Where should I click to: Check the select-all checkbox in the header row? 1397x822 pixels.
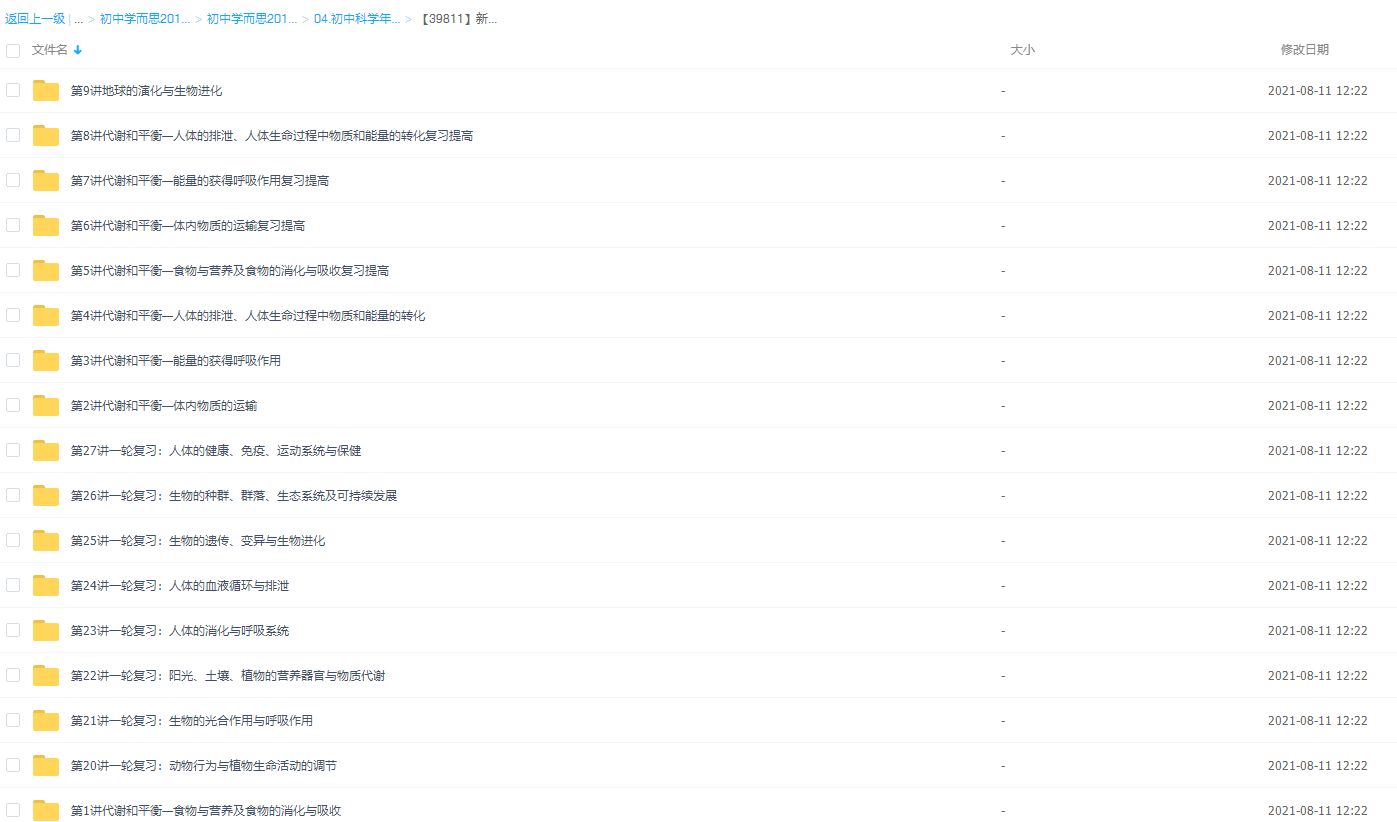(12, 48)
